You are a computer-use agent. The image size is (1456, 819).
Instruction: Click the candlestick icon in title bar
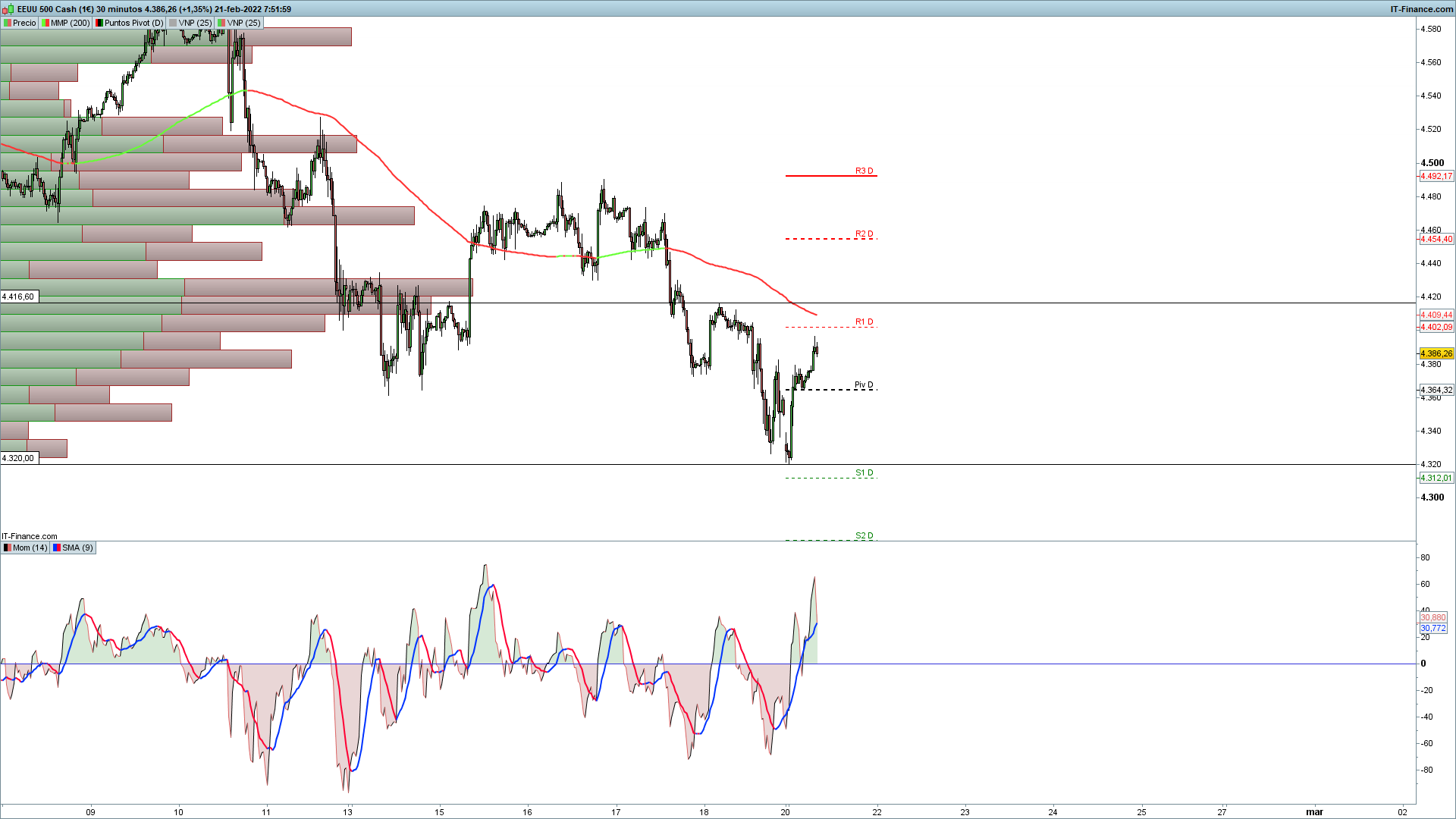coord(8,9)
